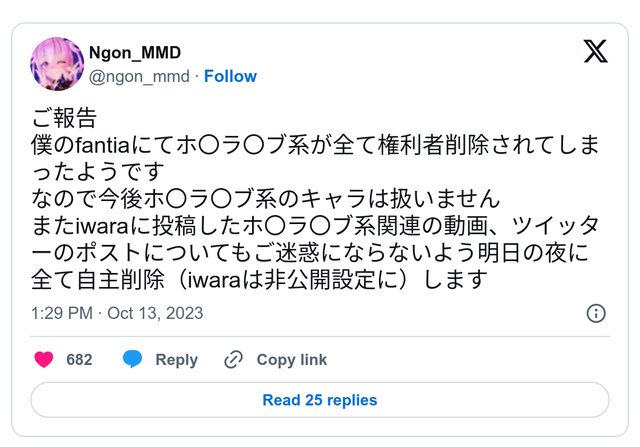Open the tweet info circle icon

[x=595, y=313]
